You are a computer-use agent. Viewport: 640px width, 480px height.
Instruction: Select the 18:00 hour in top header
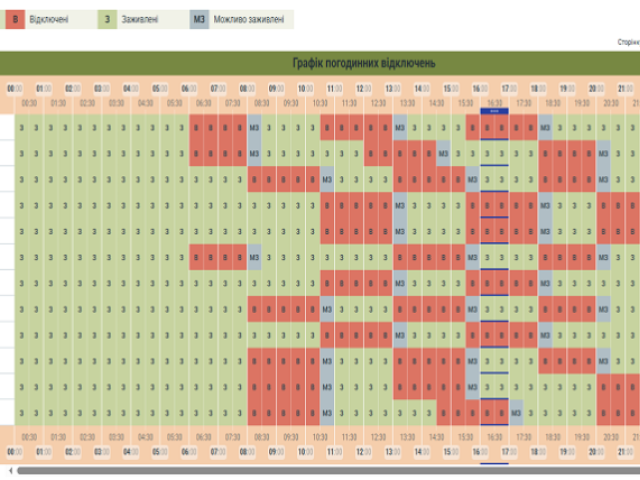(x=538, y=88)
